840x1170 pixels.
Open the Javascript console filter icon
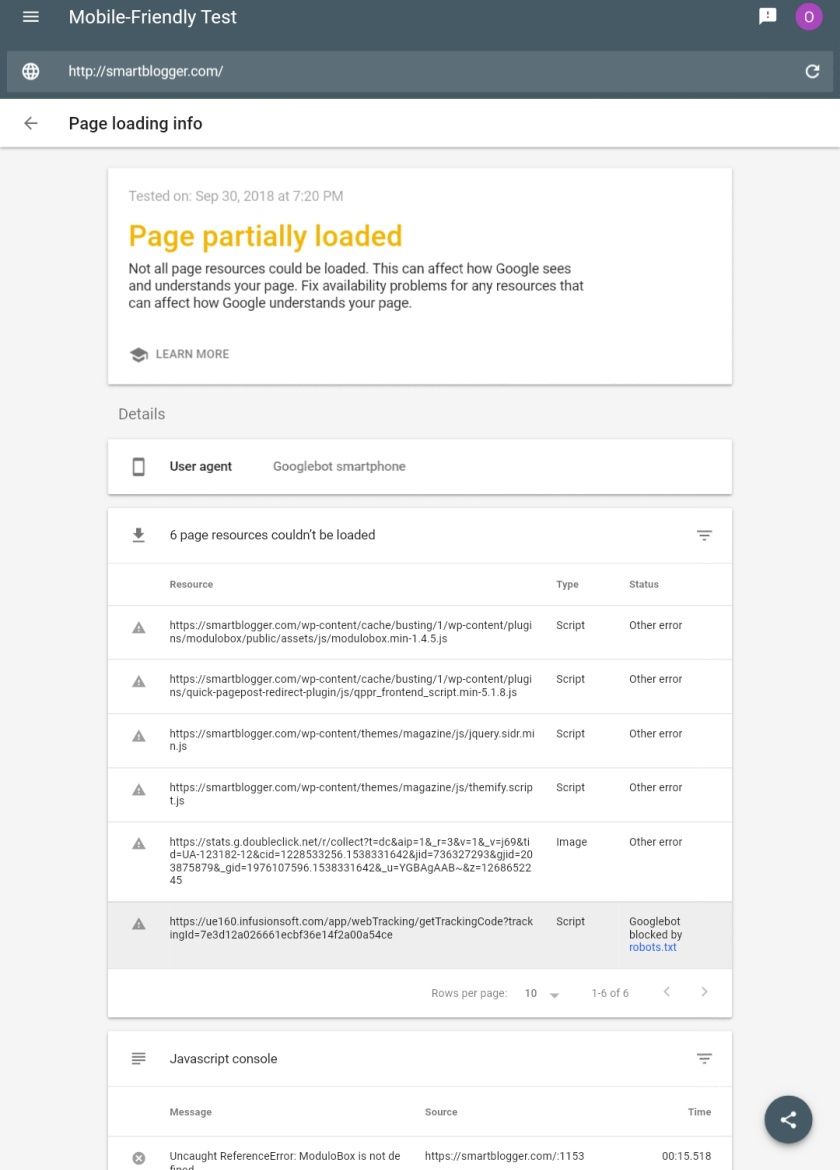[703, 1058]
